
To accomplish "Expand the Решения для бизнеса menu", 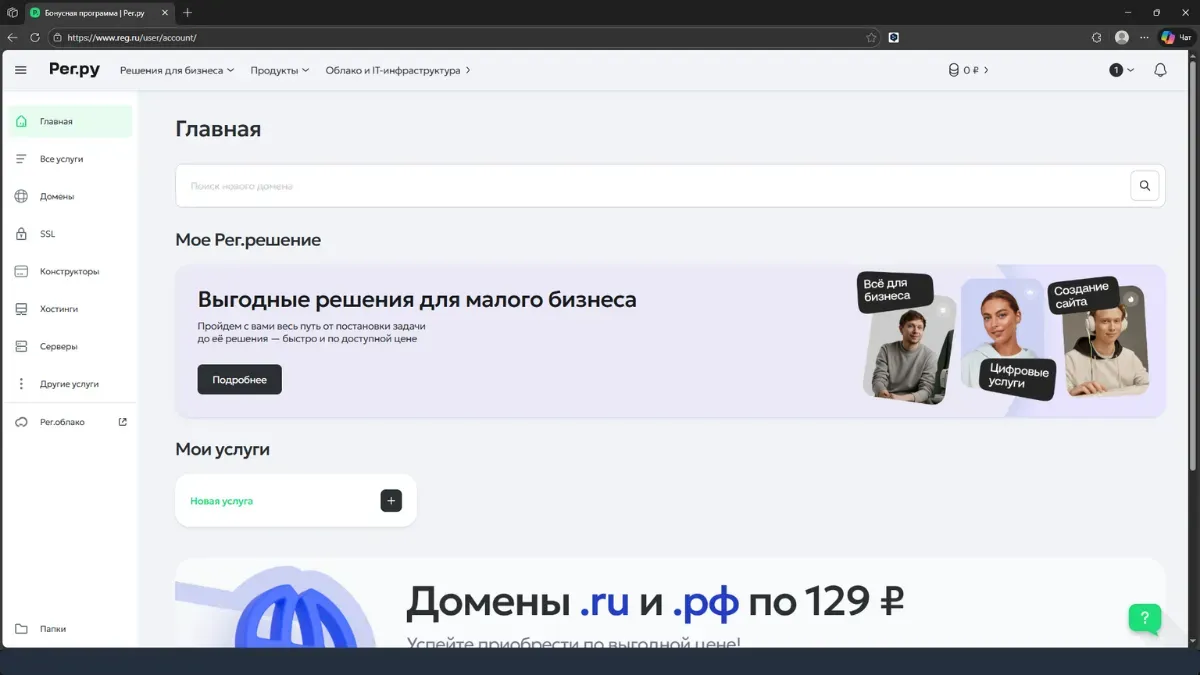I will 177,70.
